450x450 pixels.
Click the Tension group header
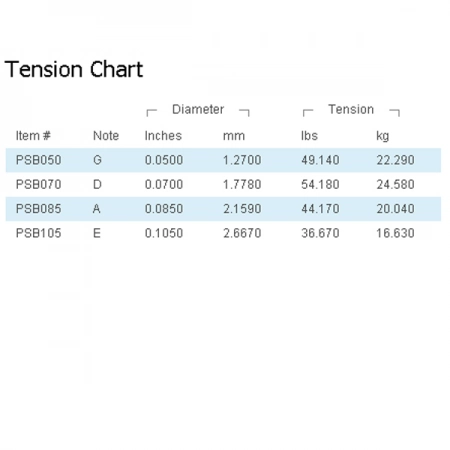351,109
